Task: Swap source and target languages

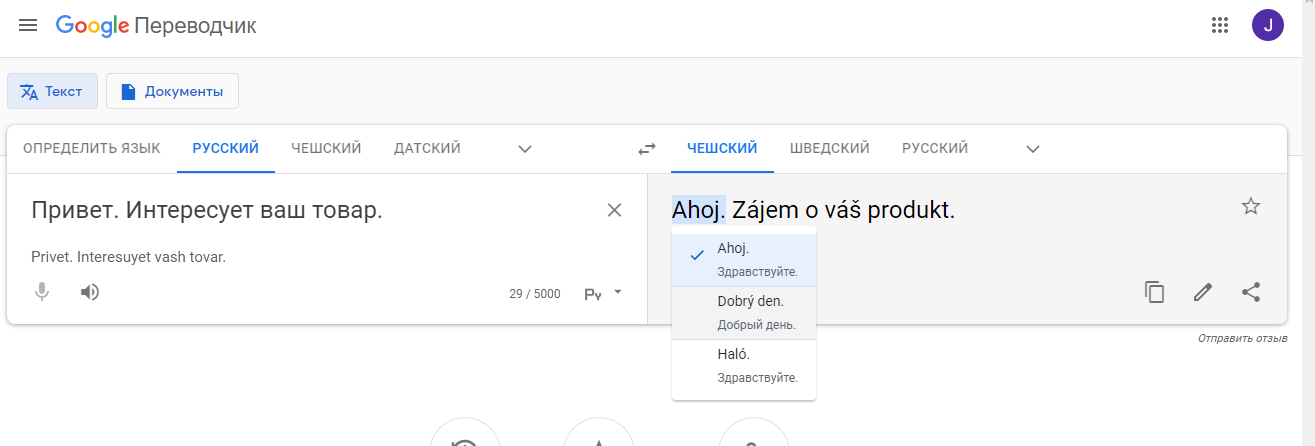Action: tap(647, 149)
